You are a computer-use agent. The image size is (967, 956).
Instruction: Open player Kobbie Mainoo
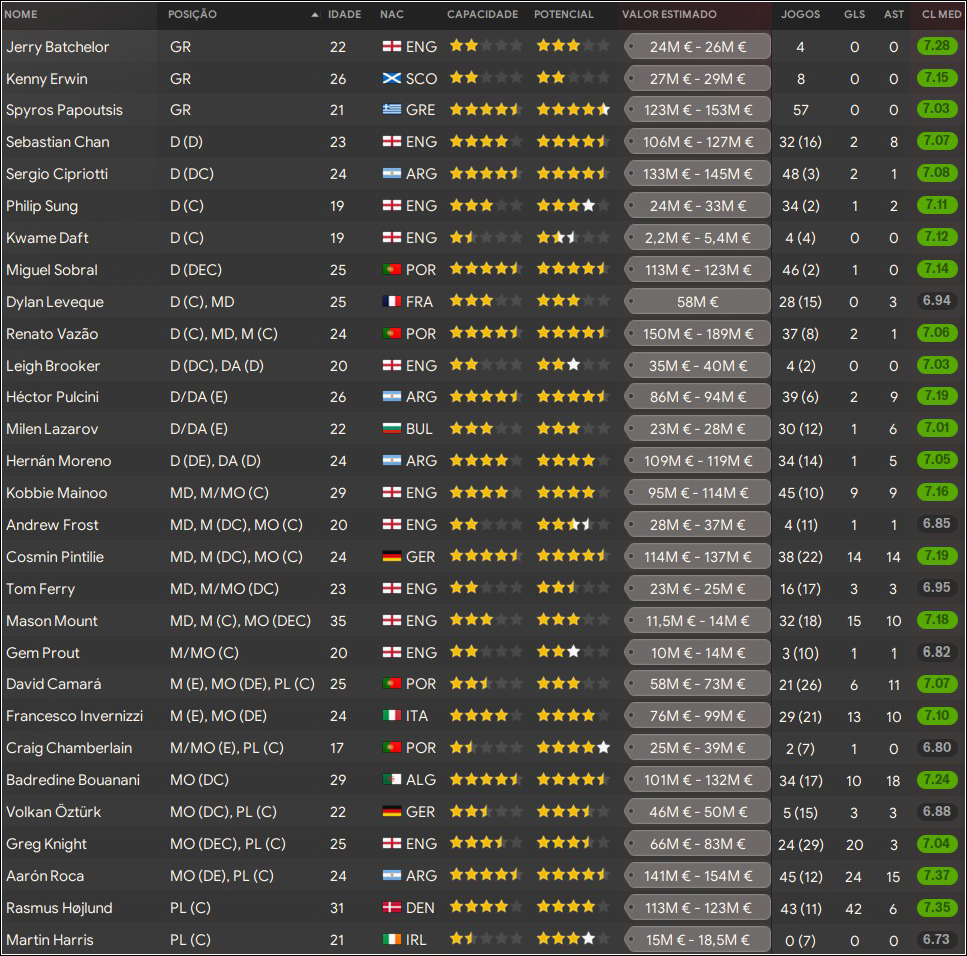pos(57,493)
